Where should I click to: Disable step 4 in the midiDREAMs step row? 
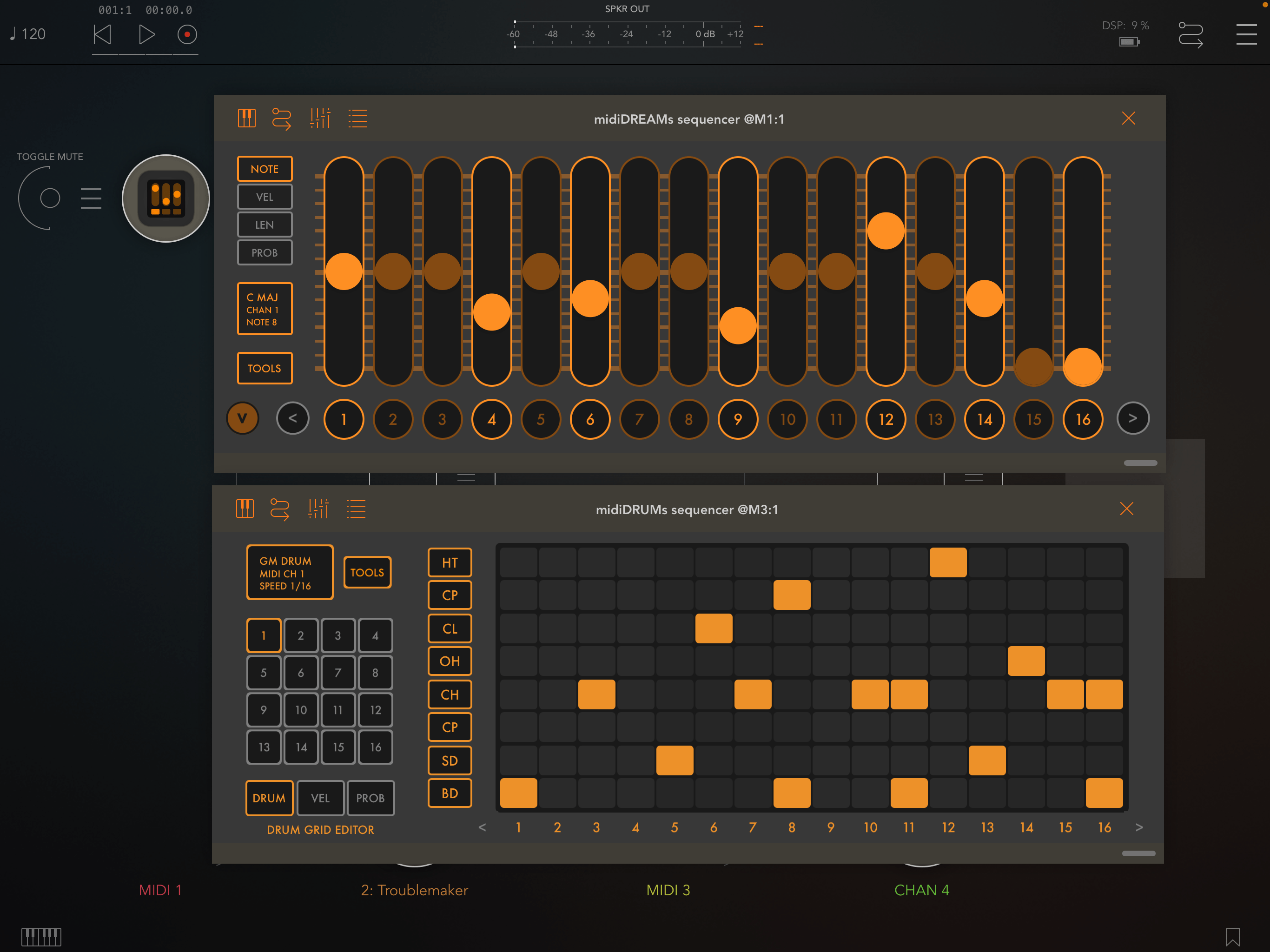491,419
